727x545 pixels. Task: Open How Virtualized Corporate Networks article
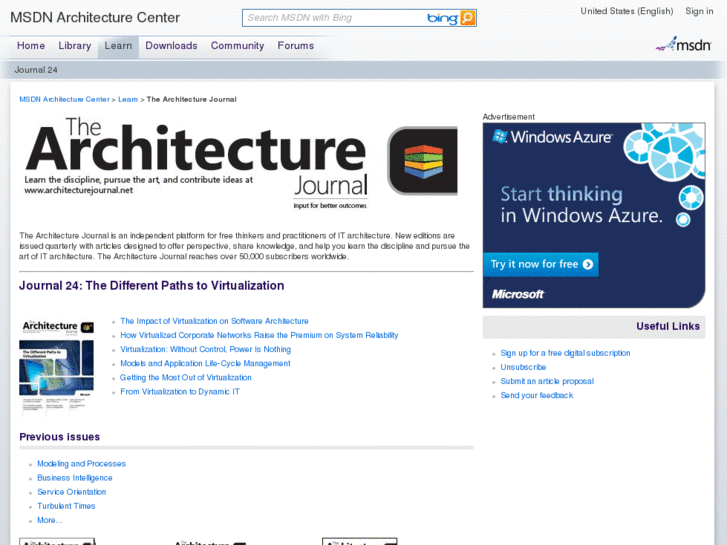pos(259,335)
